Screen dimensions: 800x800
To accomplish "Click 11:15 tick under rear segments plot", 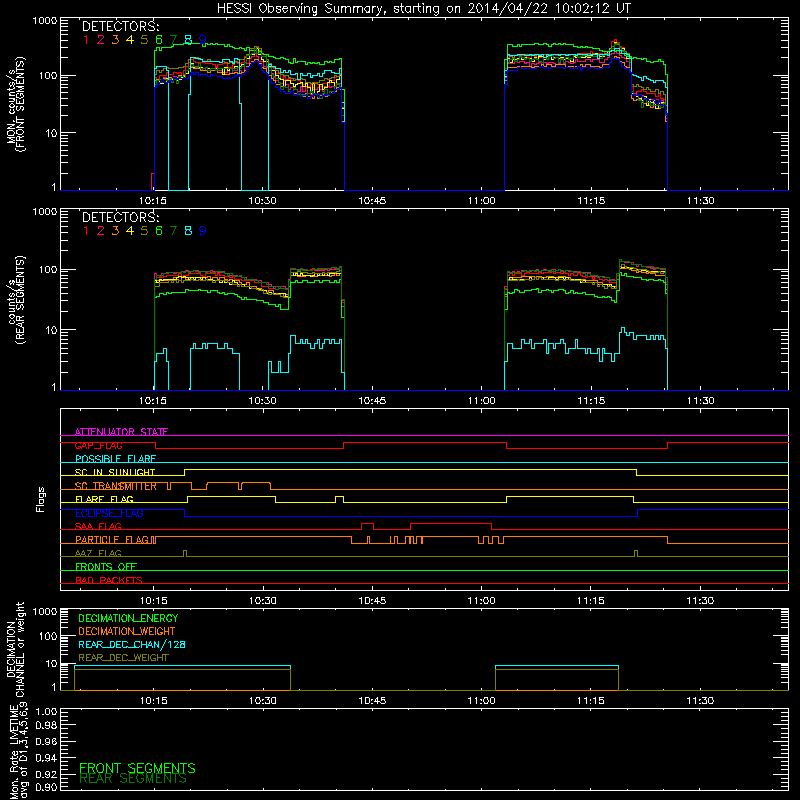I will point(591,401).
